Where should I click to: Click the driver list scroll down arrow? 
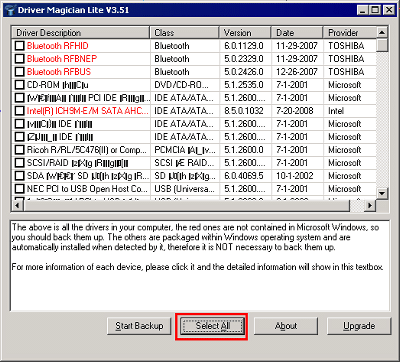tap(382, 193)
